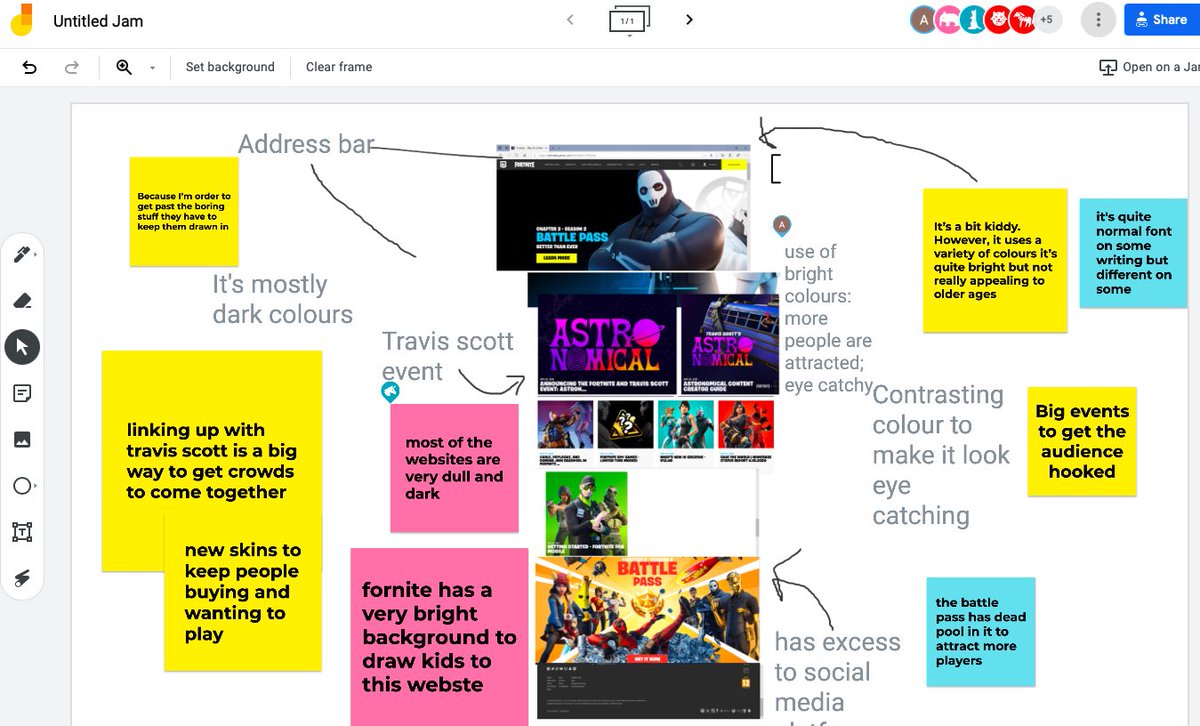
Task: Click the red lion collaborator avatar
Action: tap(997, 20)
